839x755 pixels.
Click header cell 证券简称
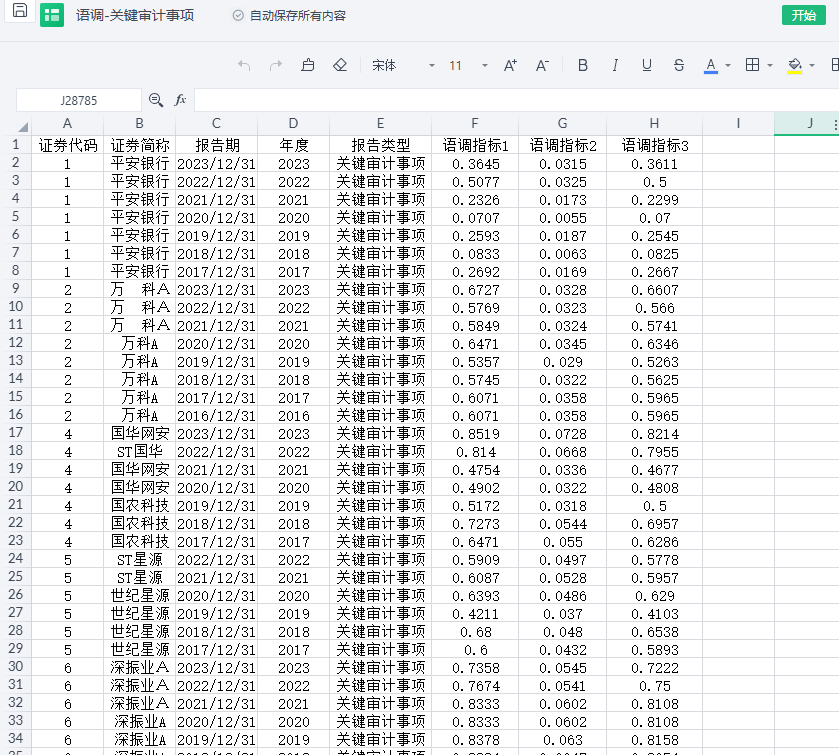pyautogui.click(x=139, y=145)
